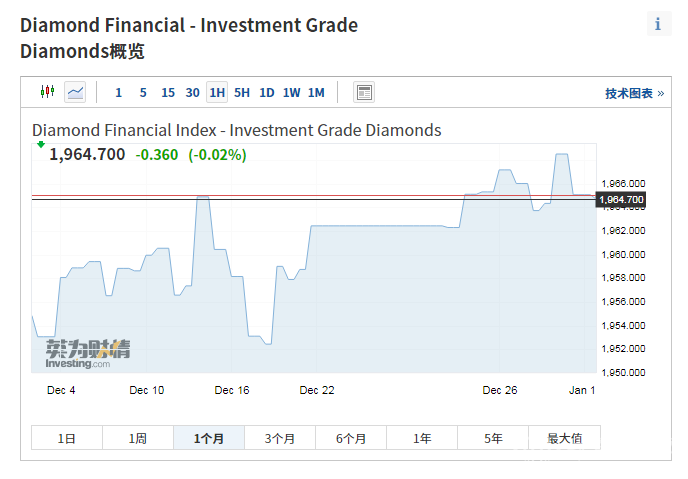688x479 pixels.
Task: Choose the 15-minute interval
Action: point(167,93)
